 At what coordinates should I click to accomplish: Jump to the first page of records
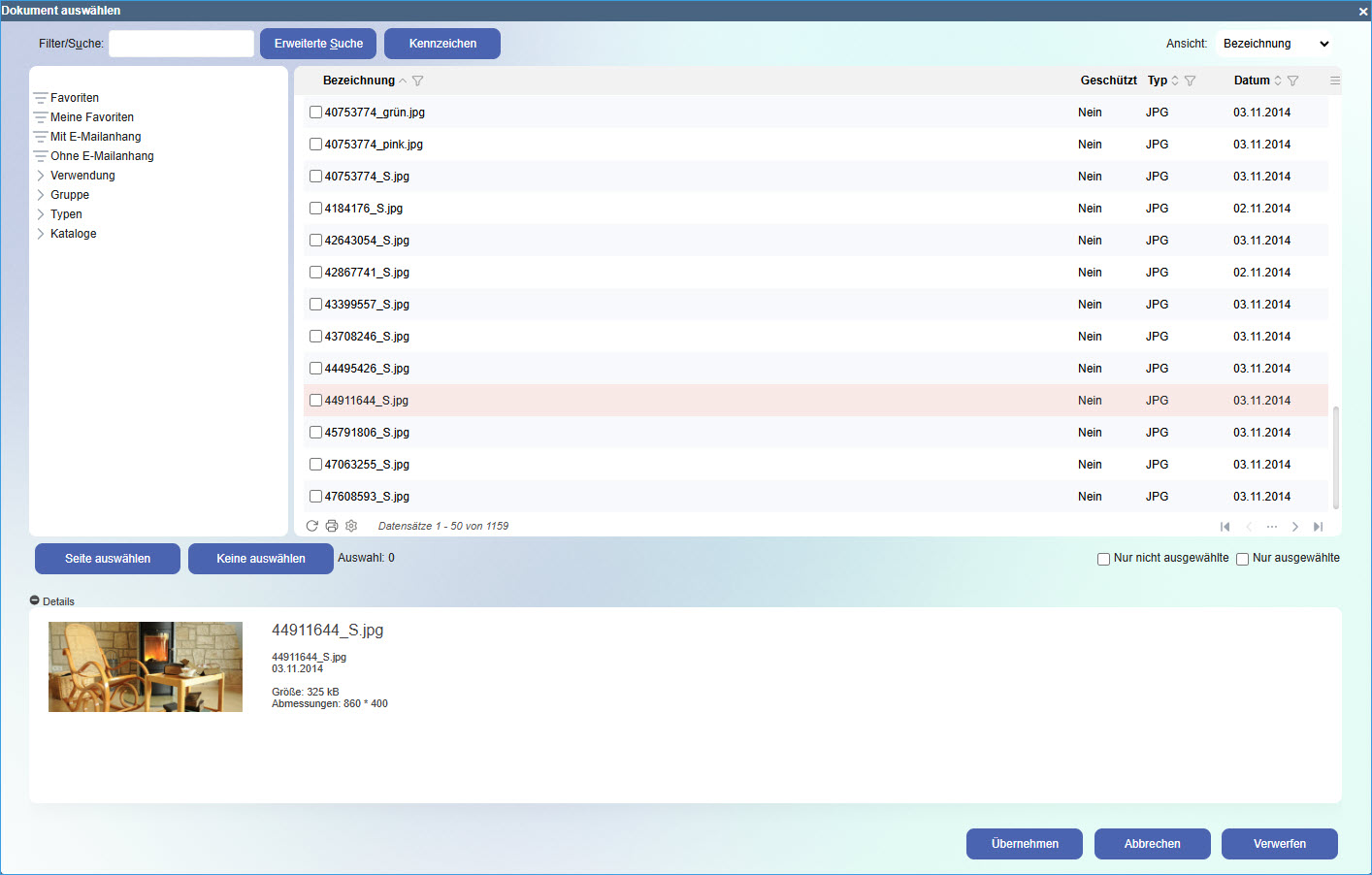(1225, 527)
